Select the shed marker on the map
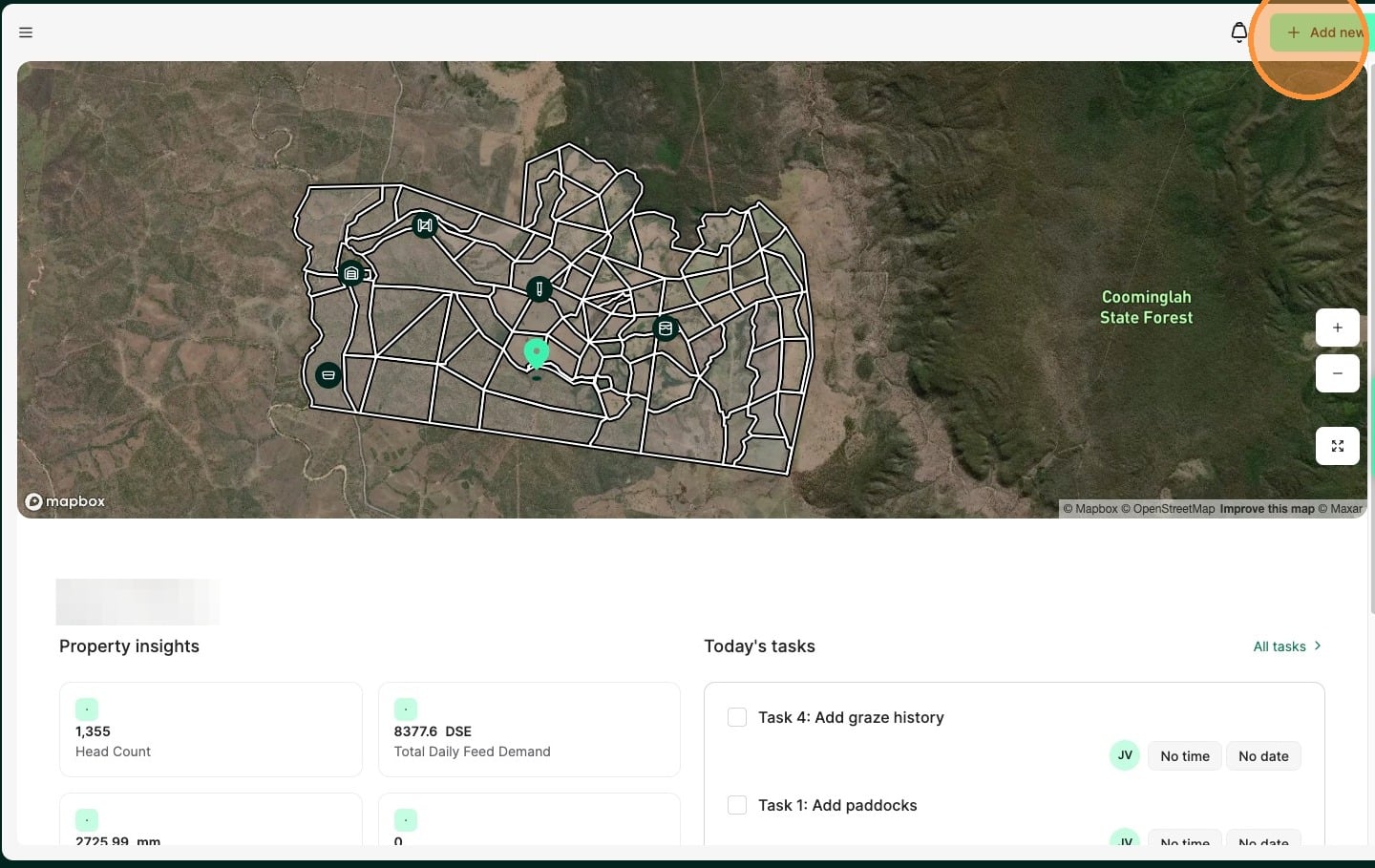Viewport: 1375px width, 868px height. click(x=351, y=274)
